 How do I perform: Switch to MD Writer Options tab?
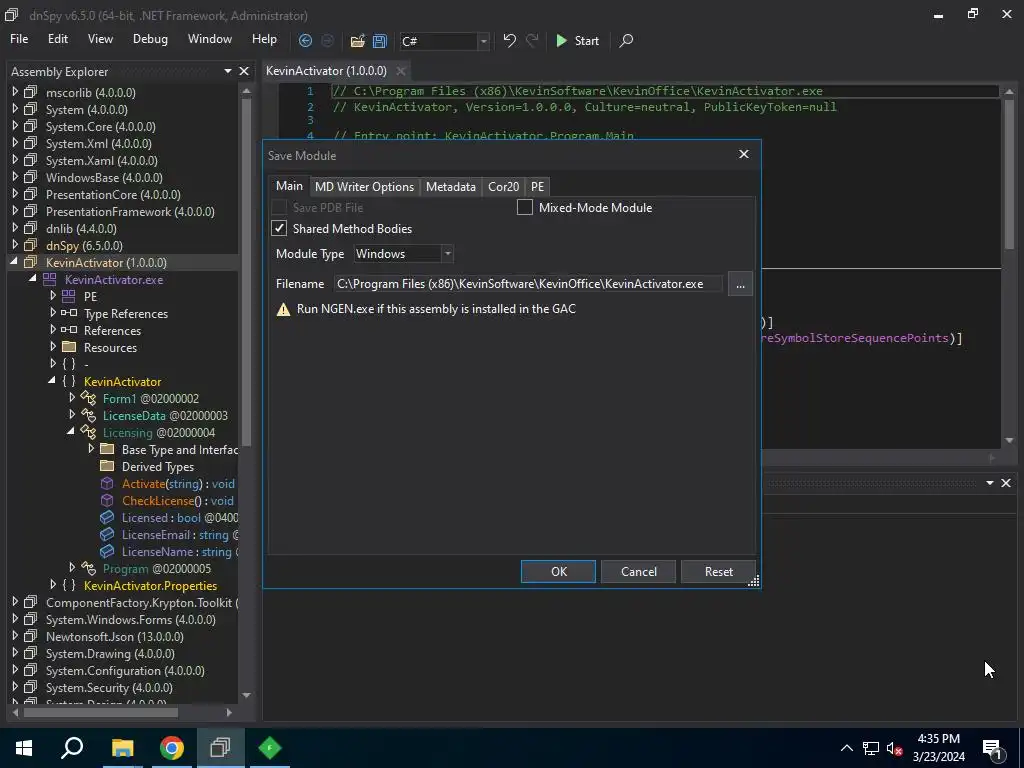pos(364,187)
